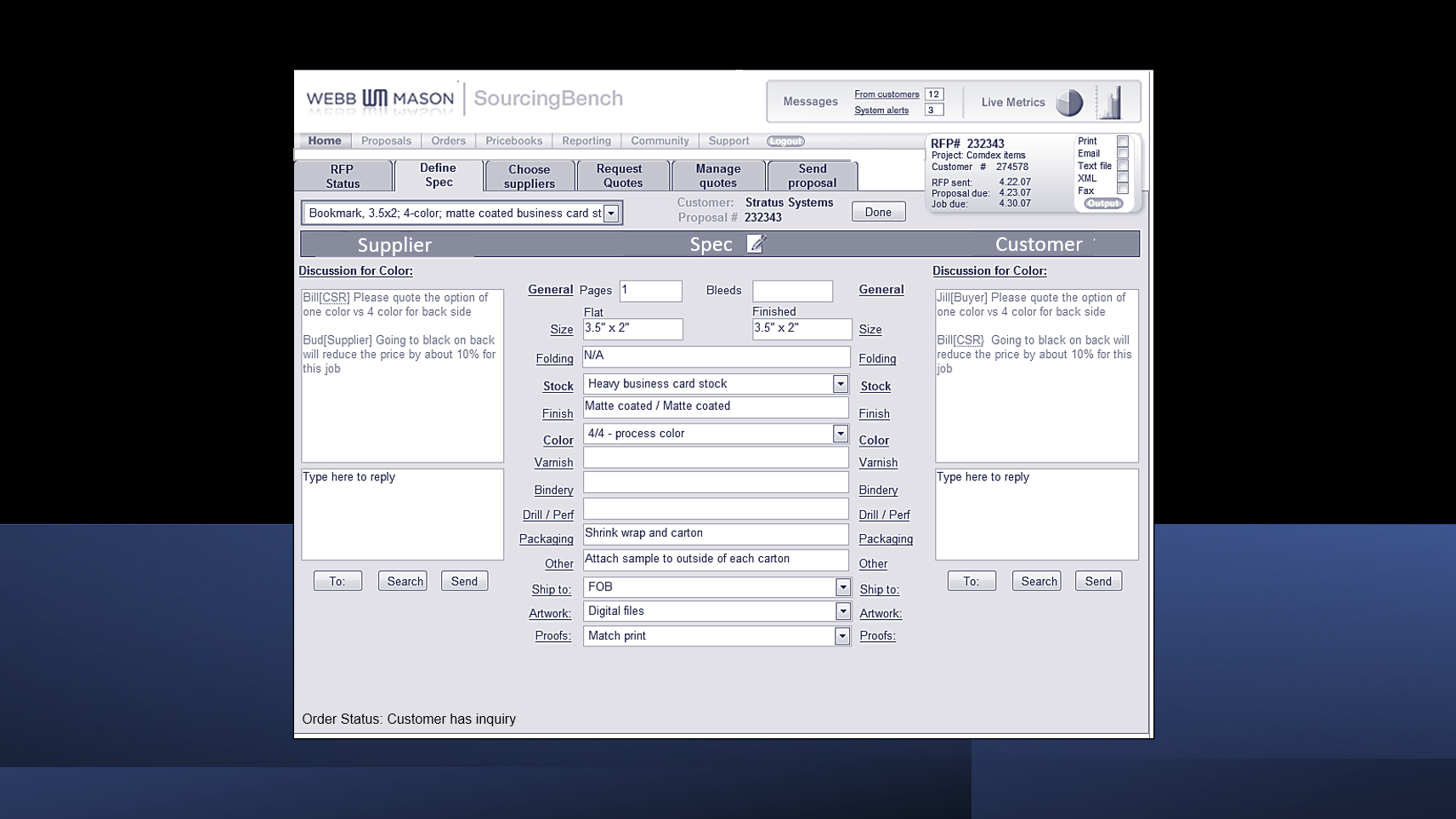1456x819 pixels.
Task: Enable the Email output checkbox
Action: (1123, 154)
